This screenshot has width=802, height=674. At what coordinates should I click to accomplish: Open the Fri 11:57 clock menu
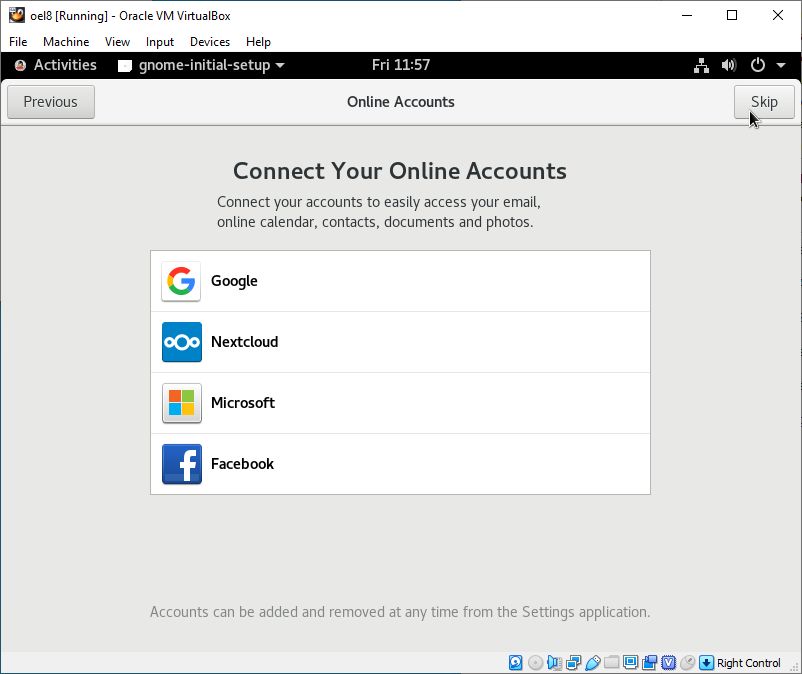[400, 65]
